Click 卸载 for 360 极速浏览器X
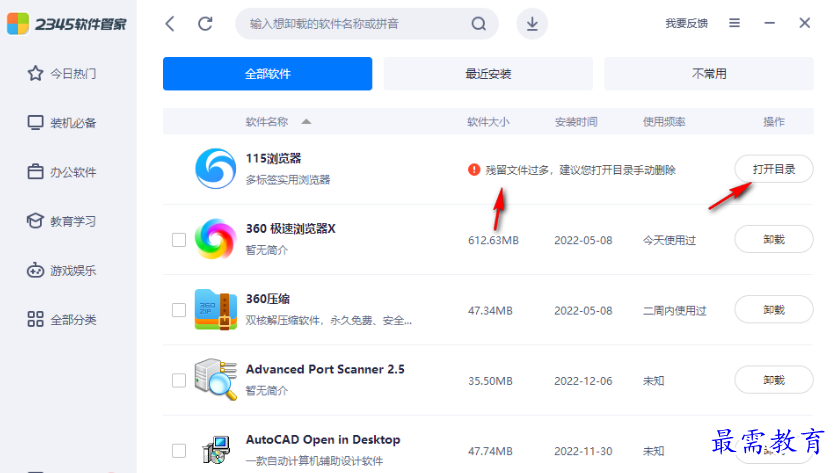Screen dimensions: 833x473 coord(774,239)
